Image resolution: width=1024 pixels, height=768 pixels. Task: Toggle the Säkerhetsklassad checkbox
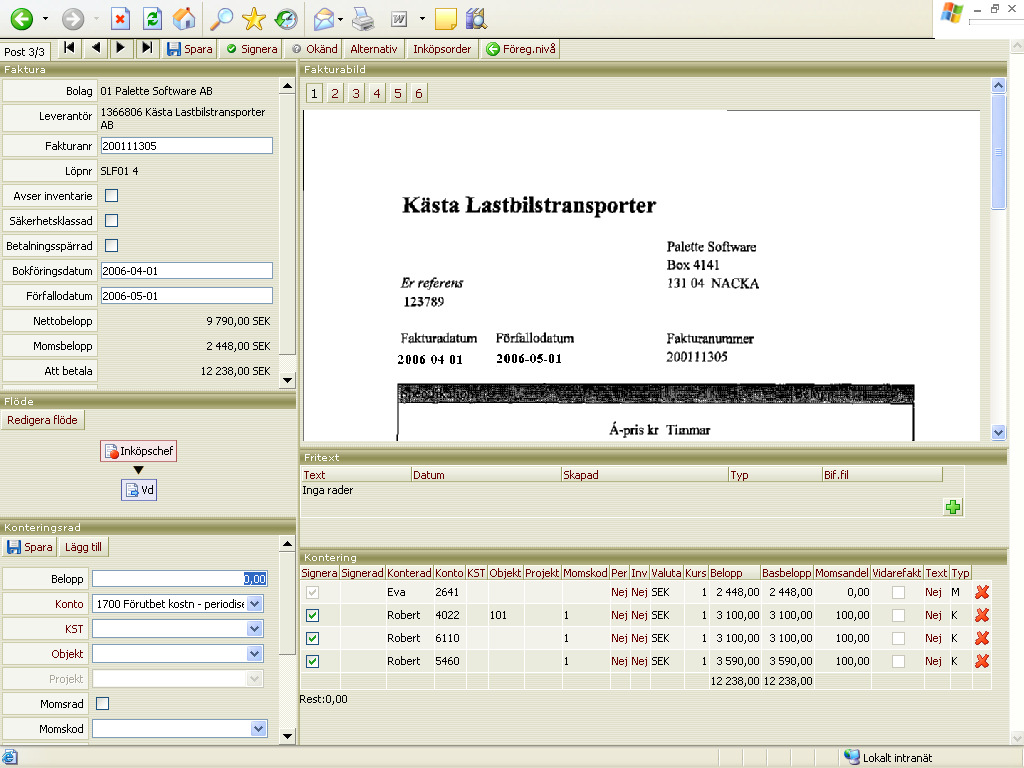[x=112, y=221]
